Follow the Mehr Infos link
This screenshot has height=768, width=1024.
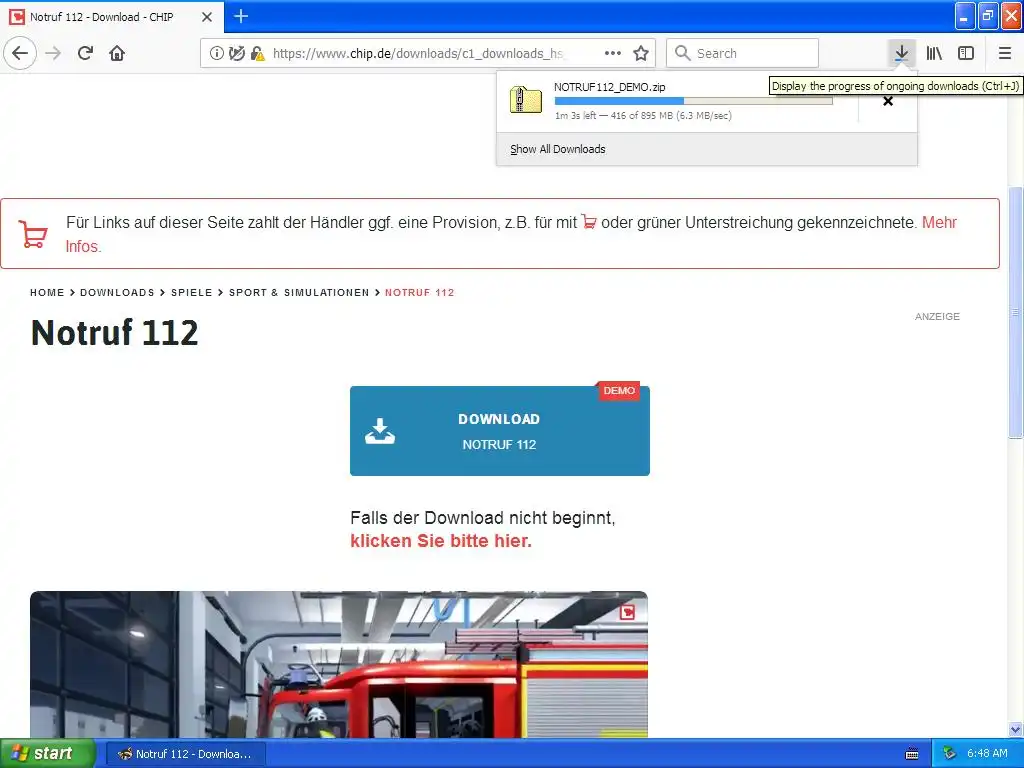point(939,223)
